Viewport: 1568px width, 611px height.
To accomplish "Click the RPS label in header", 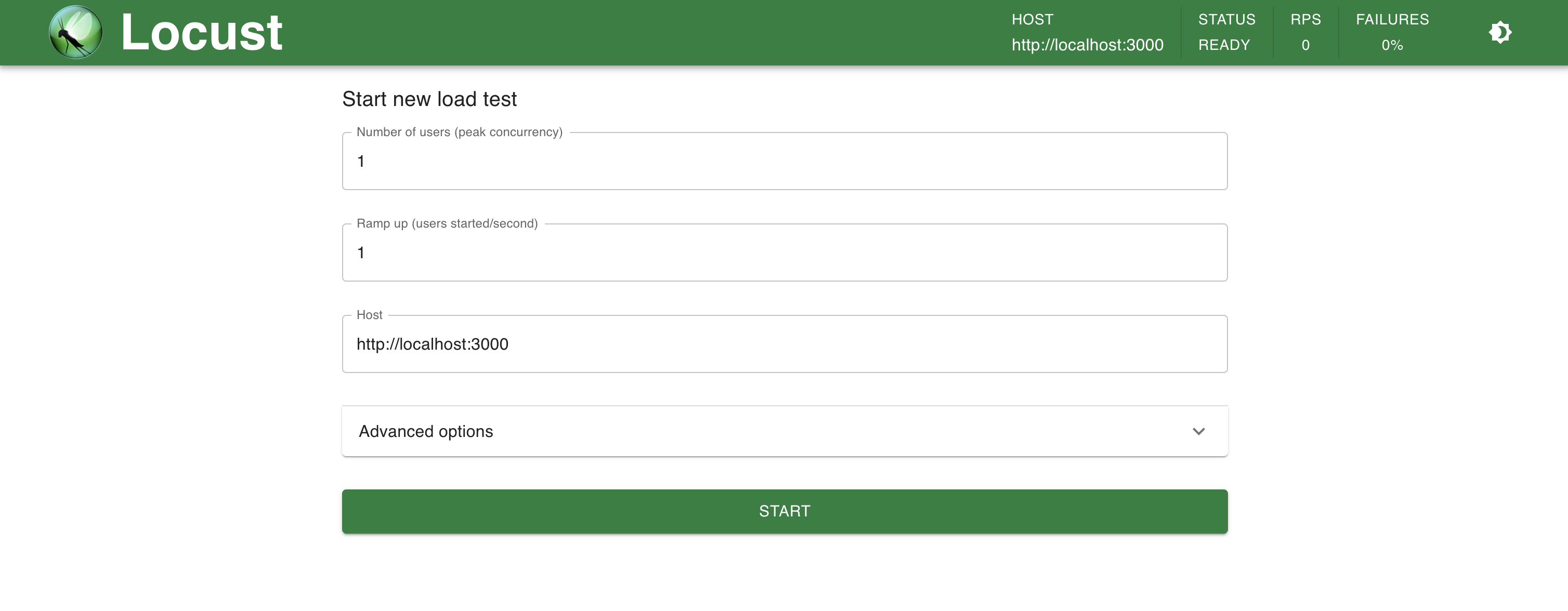I will pyautogui.click(x=1305, y=19).
